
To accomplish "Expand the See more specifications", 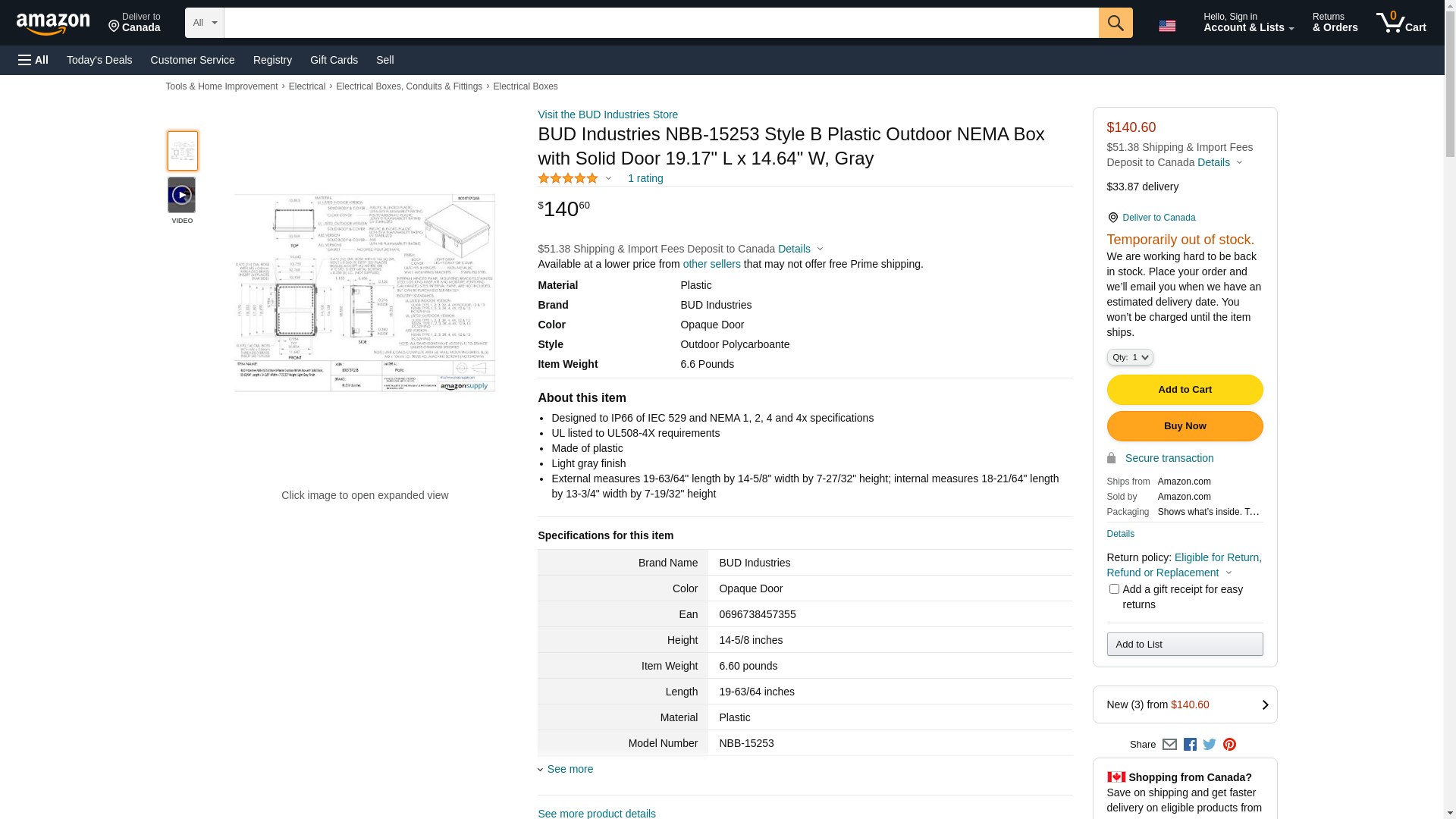I will [x=570, y=769].
